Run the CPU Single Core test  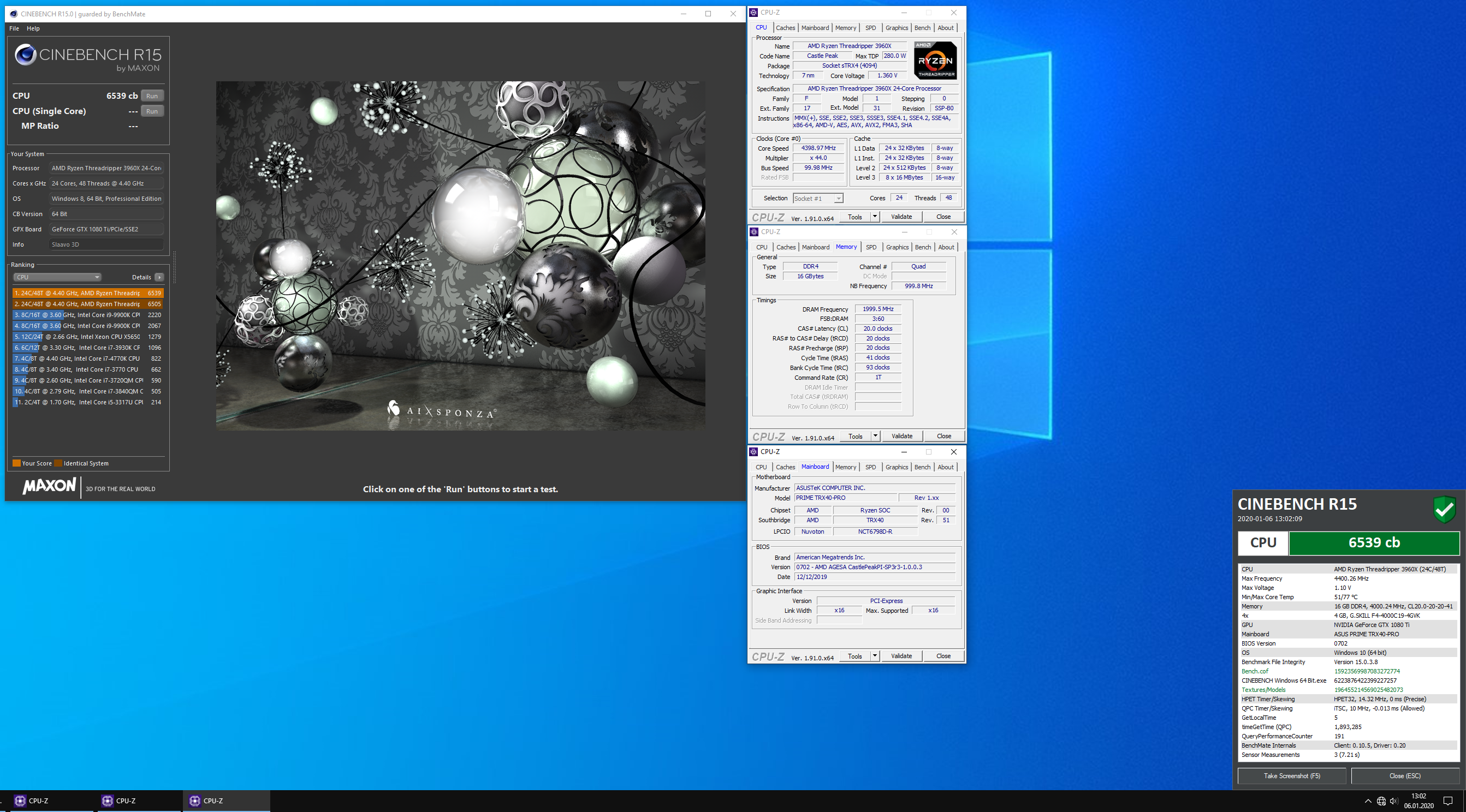(x=152, y=111)
